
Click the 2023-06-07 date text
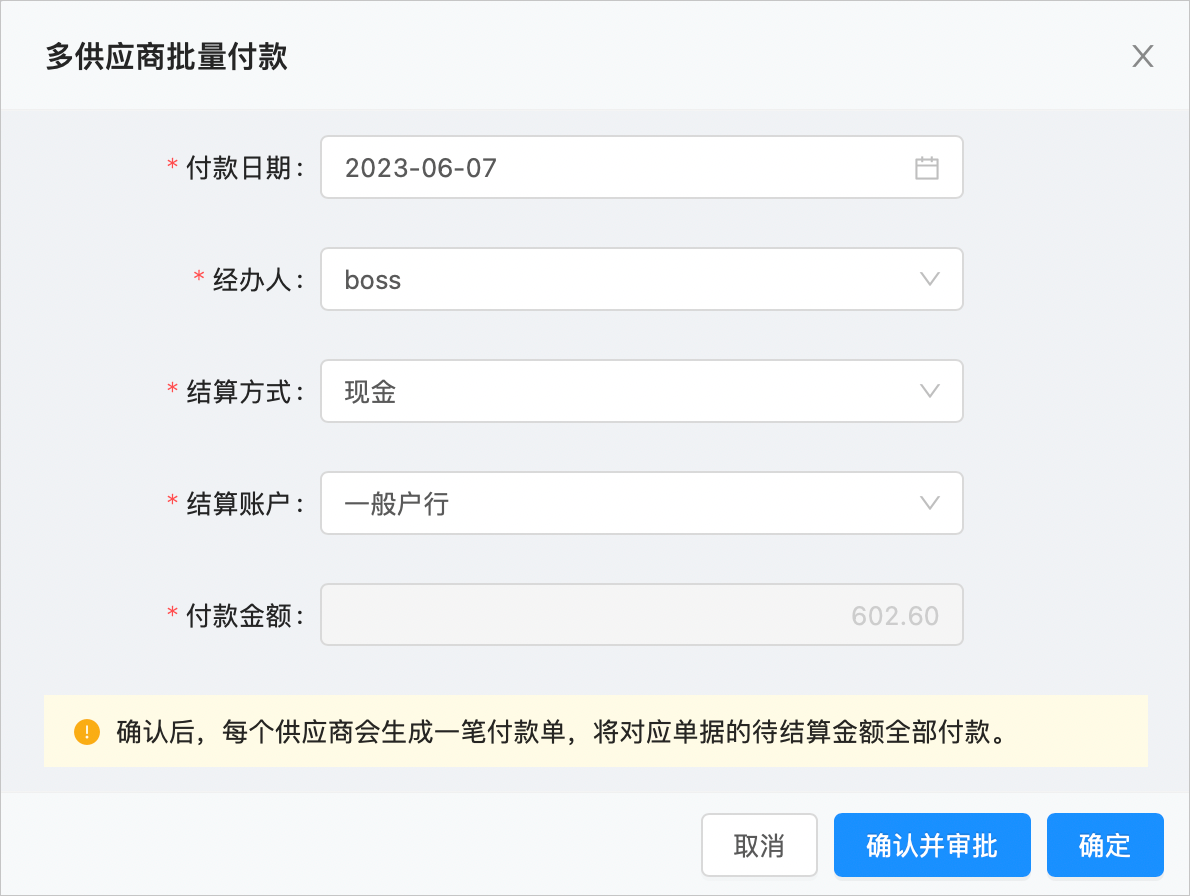point(421,168)
